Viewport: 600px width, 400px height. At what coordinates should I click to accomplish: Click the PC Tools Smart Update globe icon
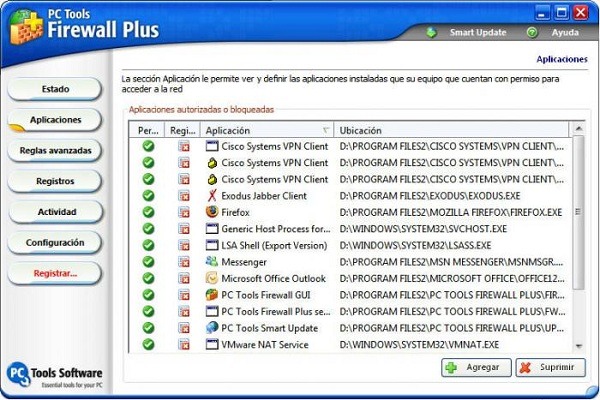(x=212, y=328)
